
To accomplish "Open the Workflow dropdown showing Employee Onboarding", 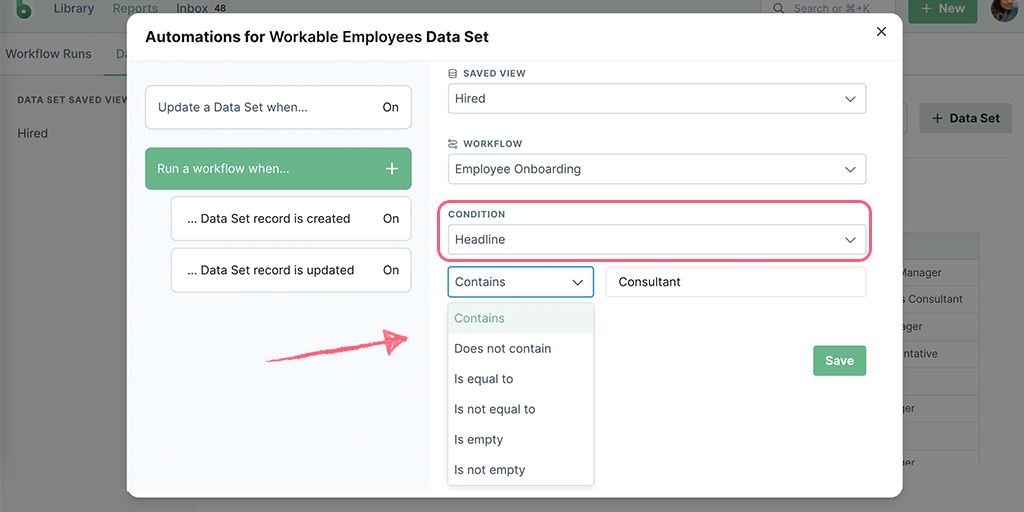I will click(x=657, y=169).
